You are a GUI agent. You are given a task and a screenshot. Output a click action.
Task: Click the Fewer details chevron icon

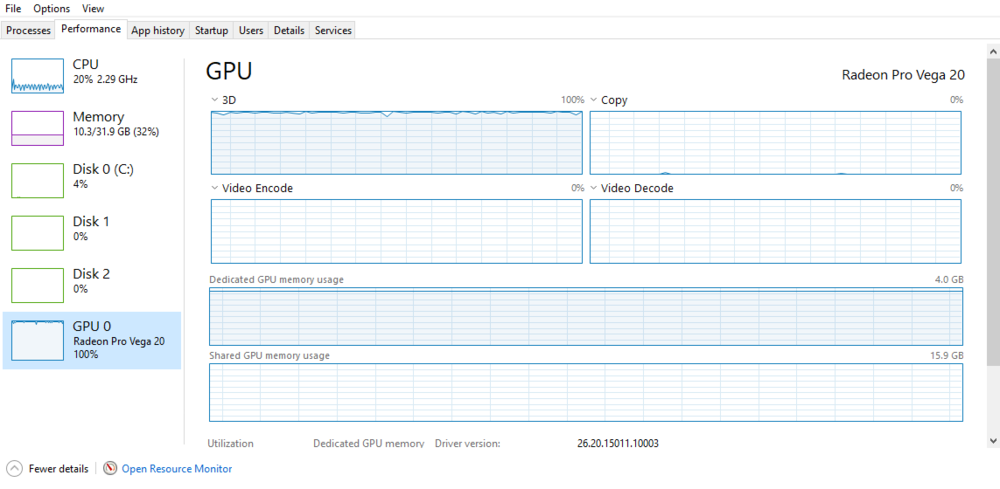click(15, 468)
